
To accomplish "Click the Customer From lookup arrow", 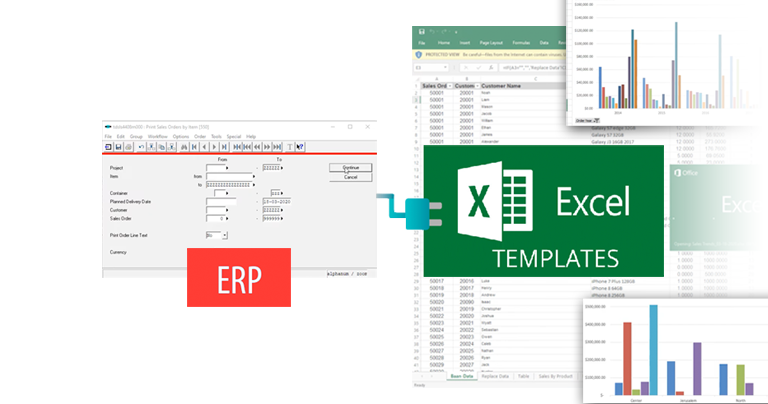I will click(x=227, y=210).
